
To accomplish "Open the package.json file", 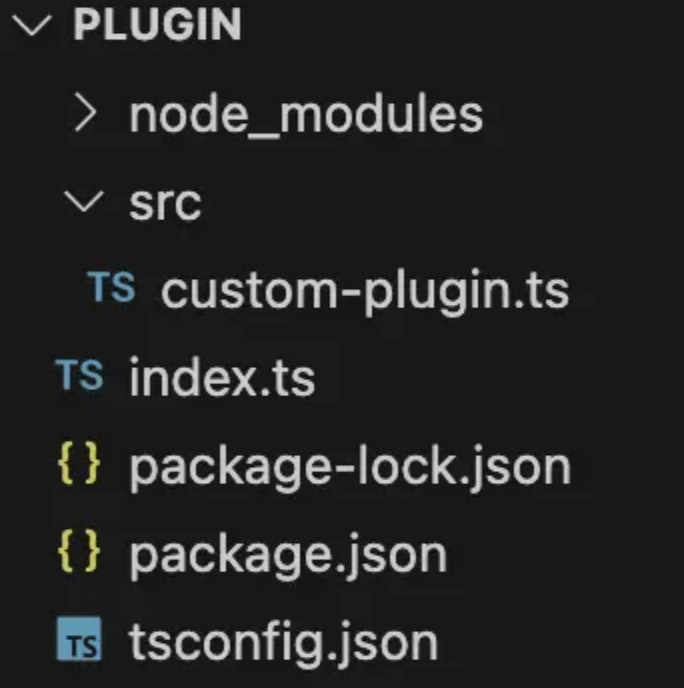I will [x=288, y=556].
